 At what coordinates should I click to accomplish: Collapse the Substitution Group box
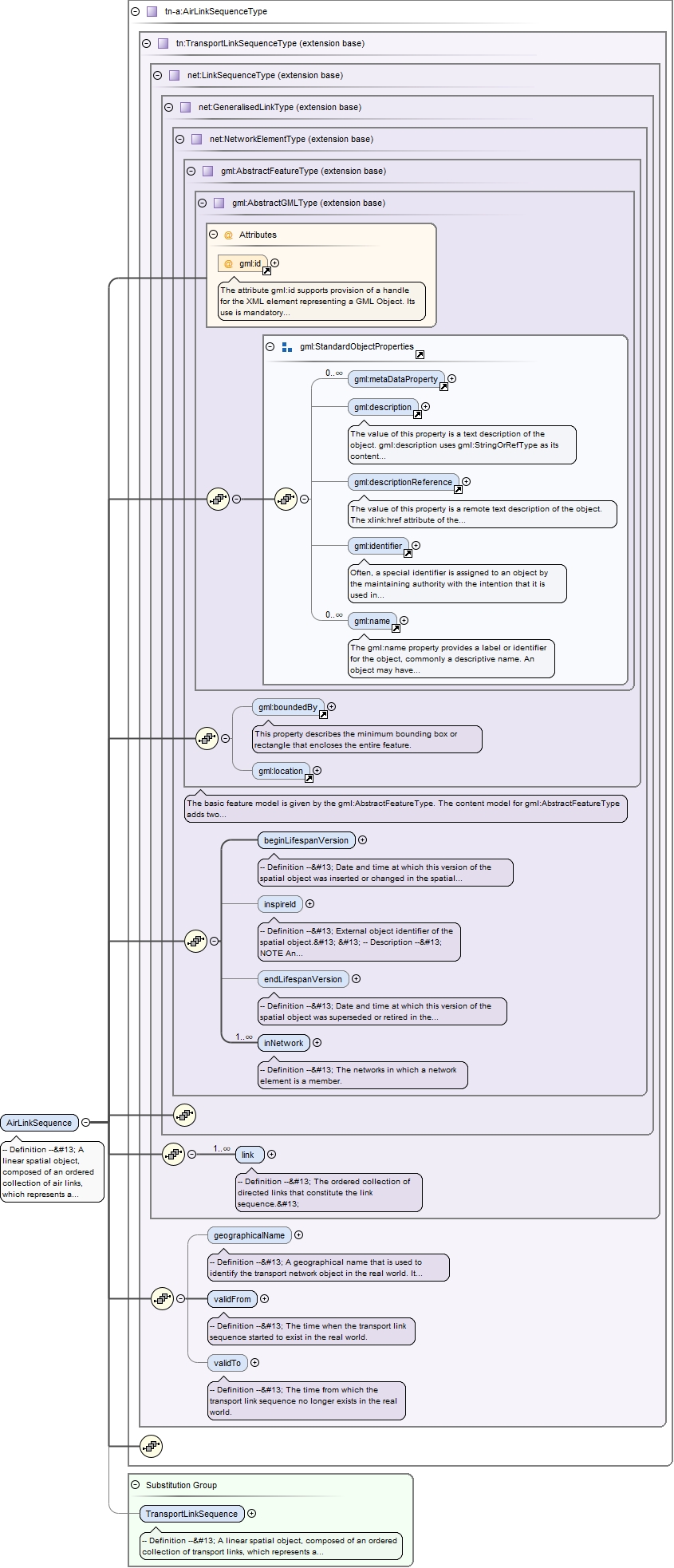(x=135, y=1485)
